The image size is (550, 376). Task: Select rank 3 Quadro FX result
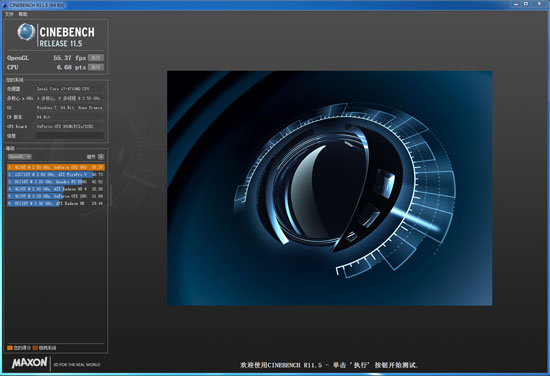click(x=56, y=182)
